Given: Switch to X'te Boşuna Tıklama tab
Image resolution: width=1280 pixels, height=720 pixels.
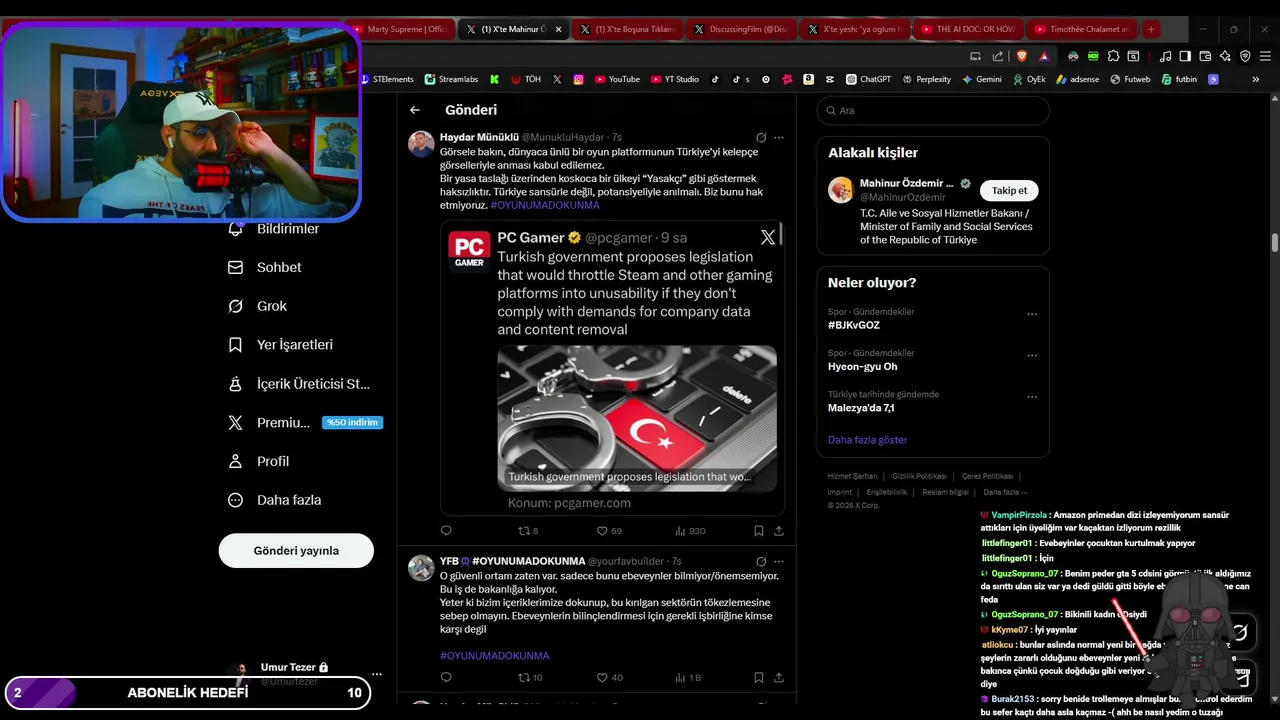Looking at the screenshot, I should tap(629, 29).
